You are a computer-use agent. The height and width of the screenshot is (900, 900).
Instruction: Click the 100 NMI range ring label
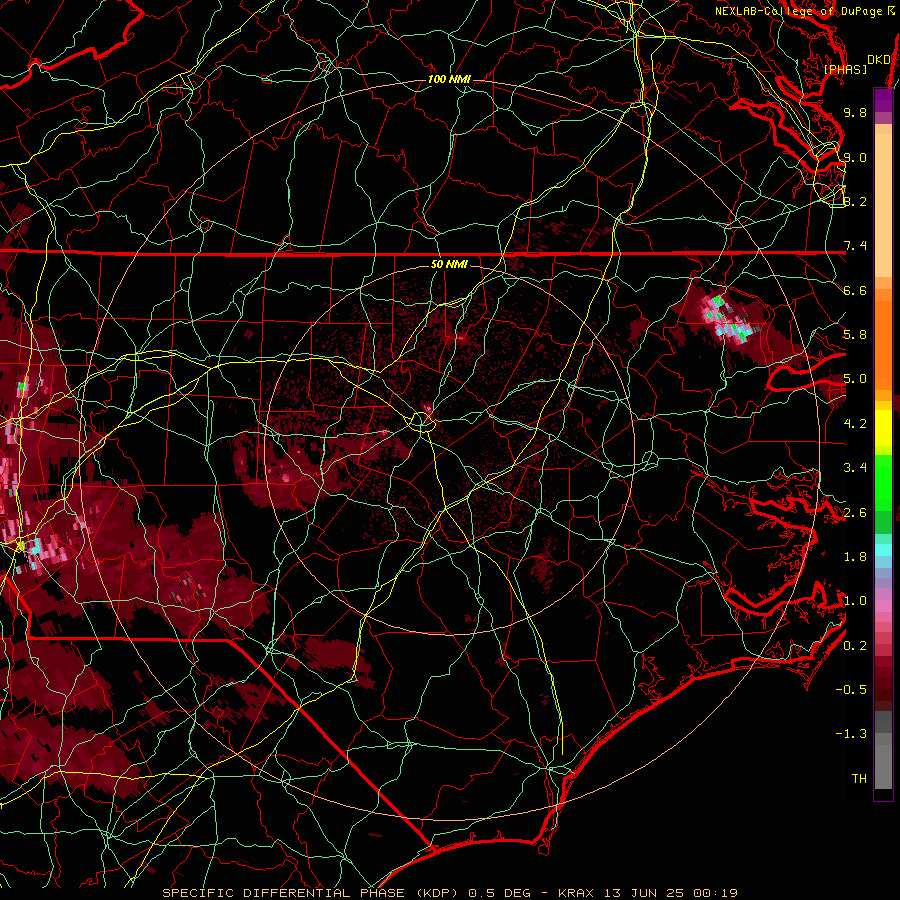(x=449, y=79)
